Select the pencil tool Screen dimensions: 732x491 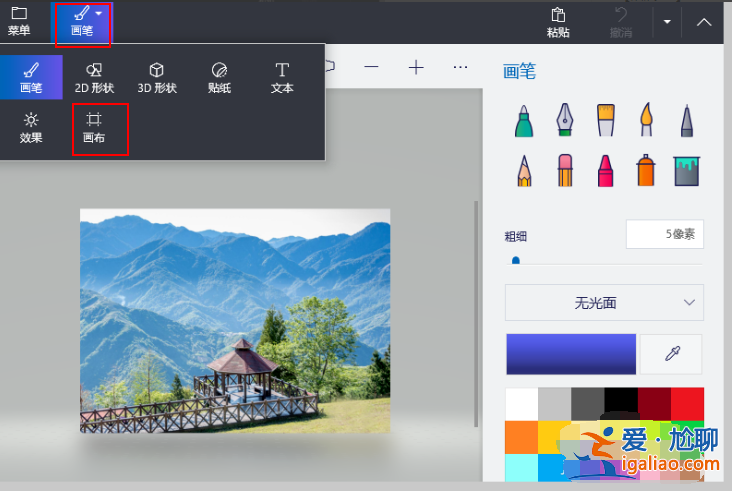[524, 171]
